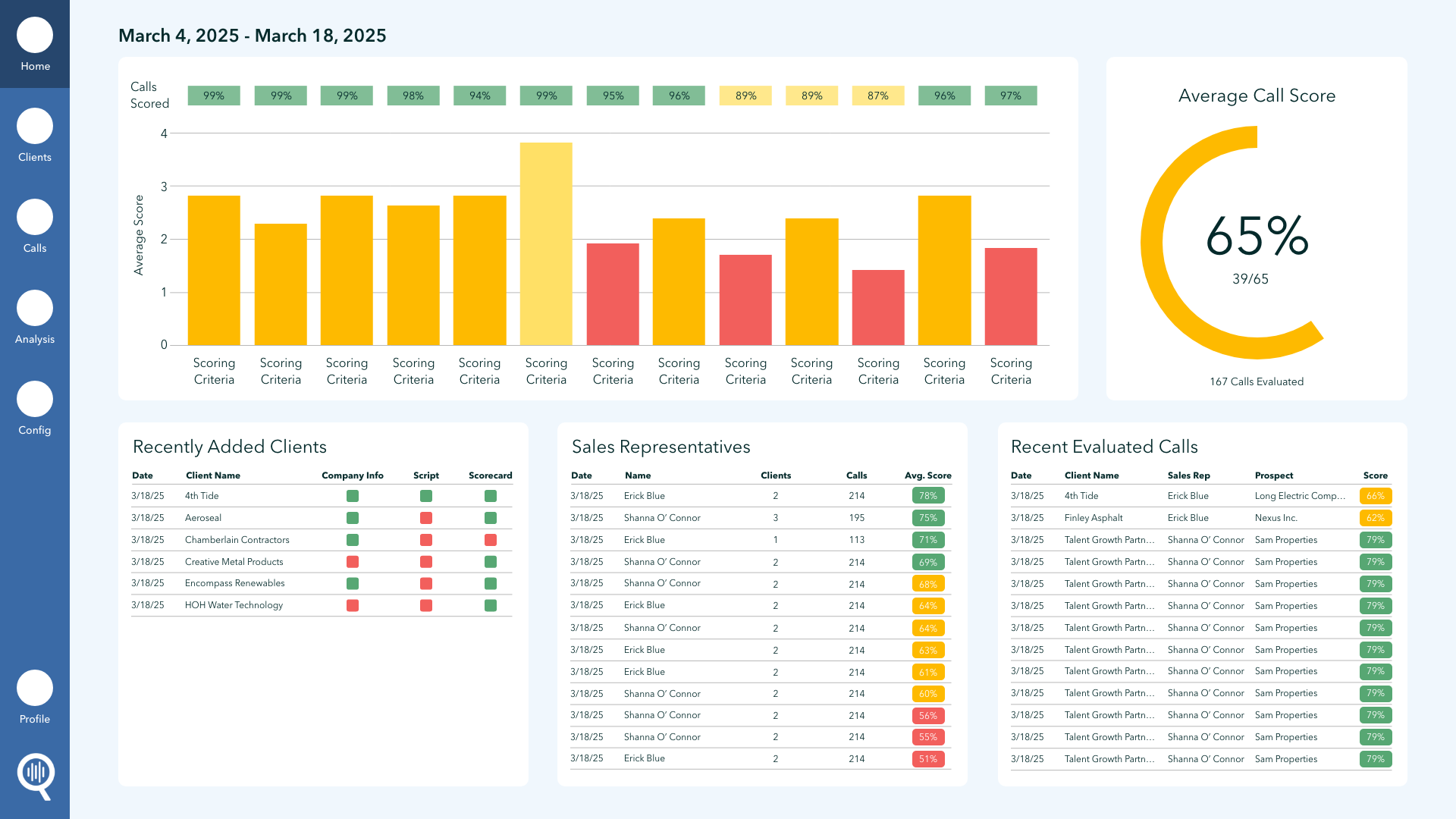Click Chamberlain Contractors red Scorecard status square
The image size is (1456, 819).
pos(491,540)
